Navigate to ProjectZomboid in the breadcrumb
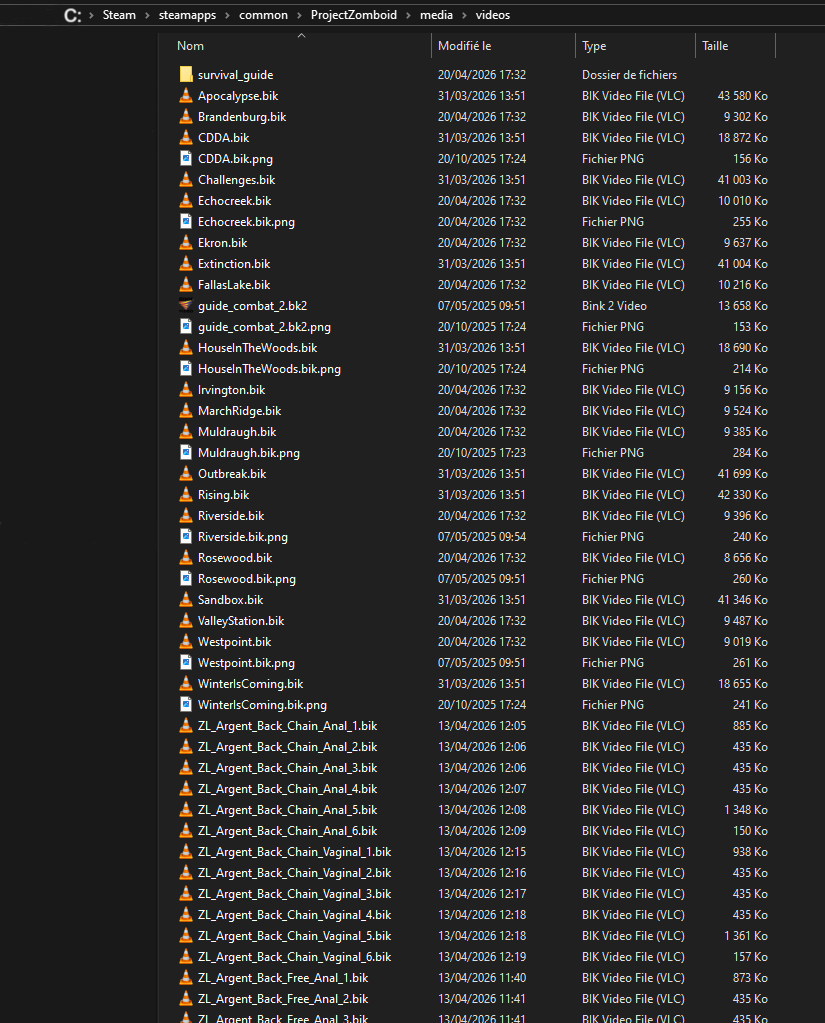 pos(353,15)
